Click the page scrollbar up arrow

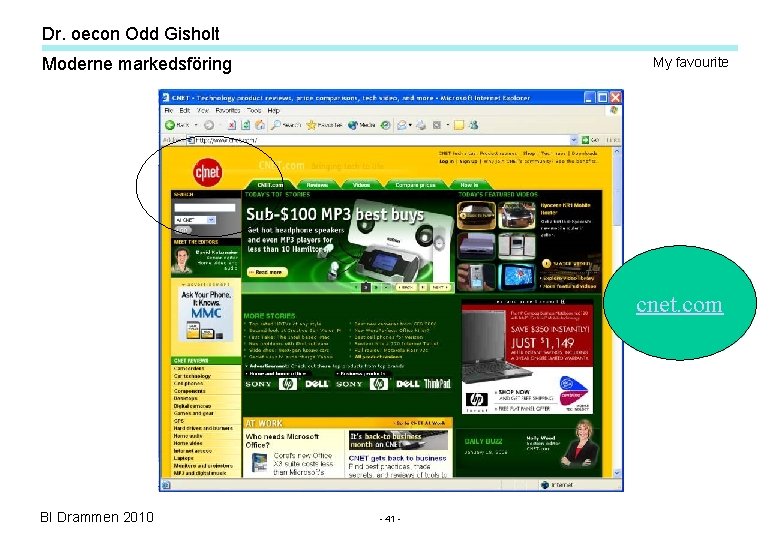[x=617, y=151]
